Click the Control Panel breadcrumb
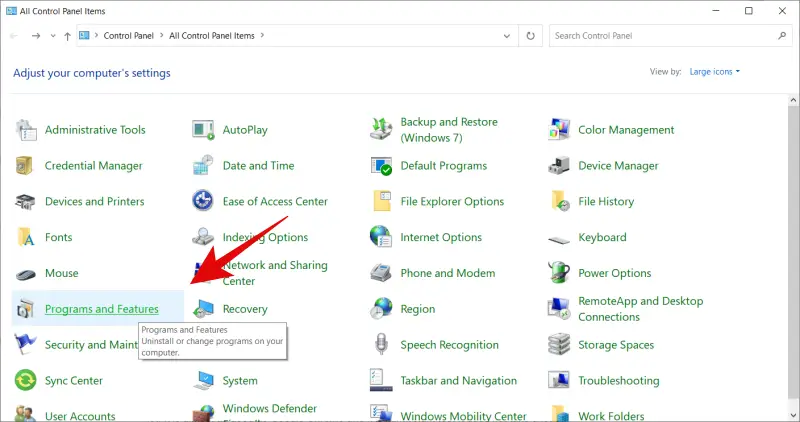This screenshot has width=800, height=422. click(x=129, y=36)
